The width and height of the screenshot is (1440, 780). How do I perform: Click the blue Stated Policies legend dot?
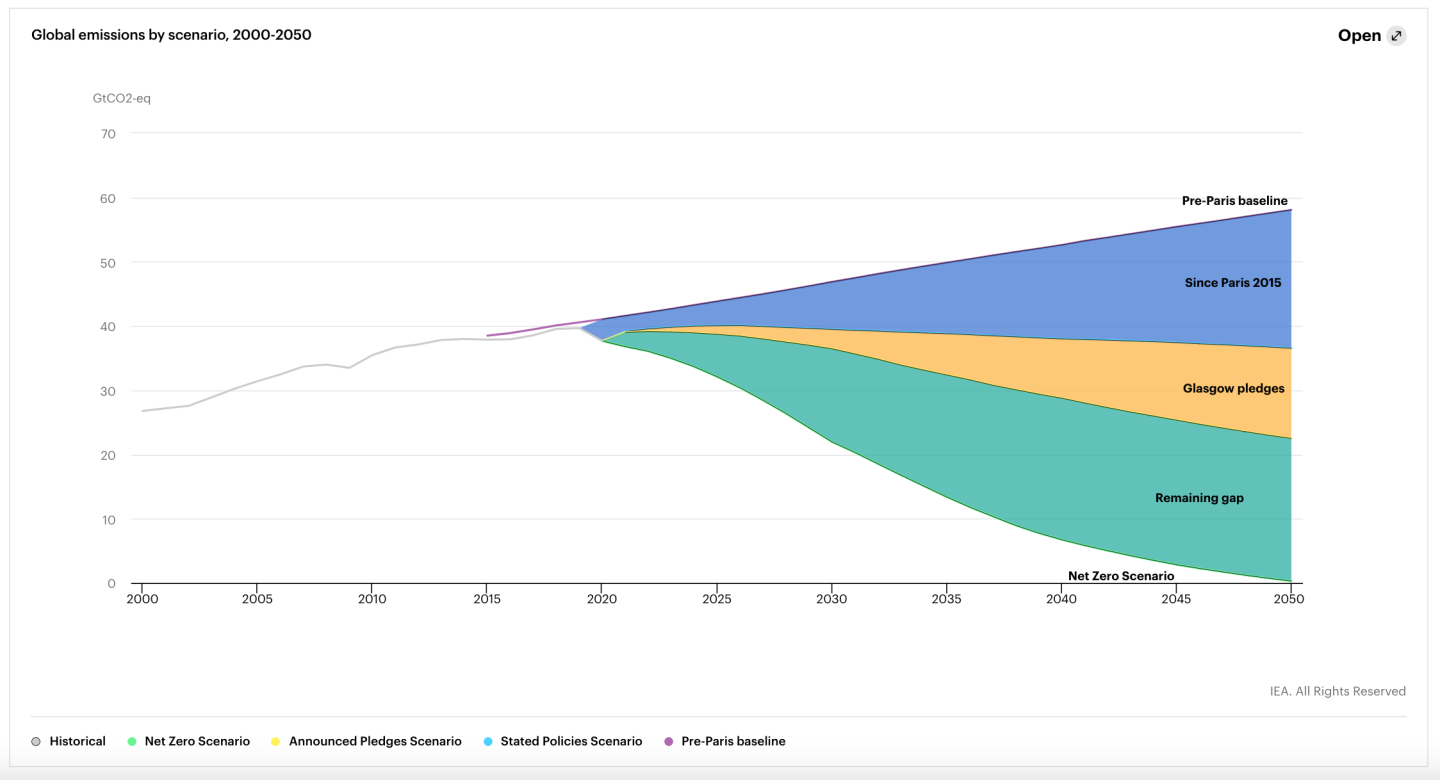[487, 742]
